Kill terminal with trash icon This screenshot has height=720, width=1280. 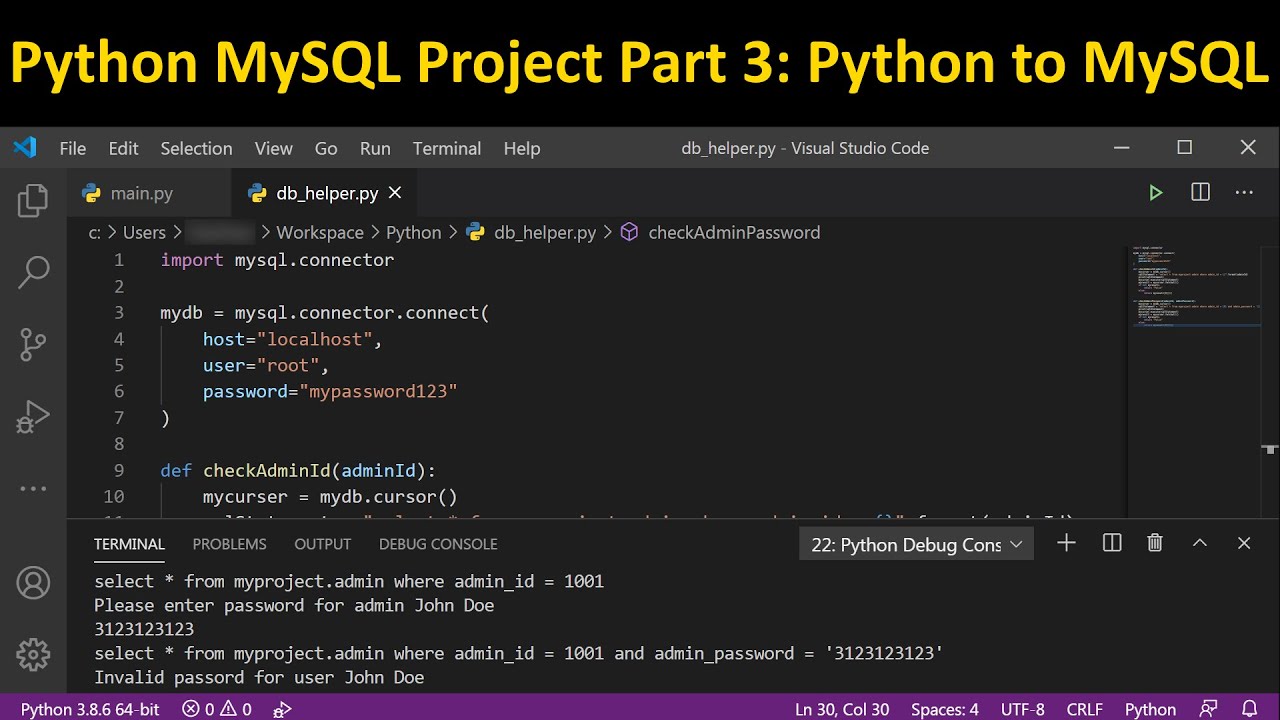click(x=1155, y=543)
